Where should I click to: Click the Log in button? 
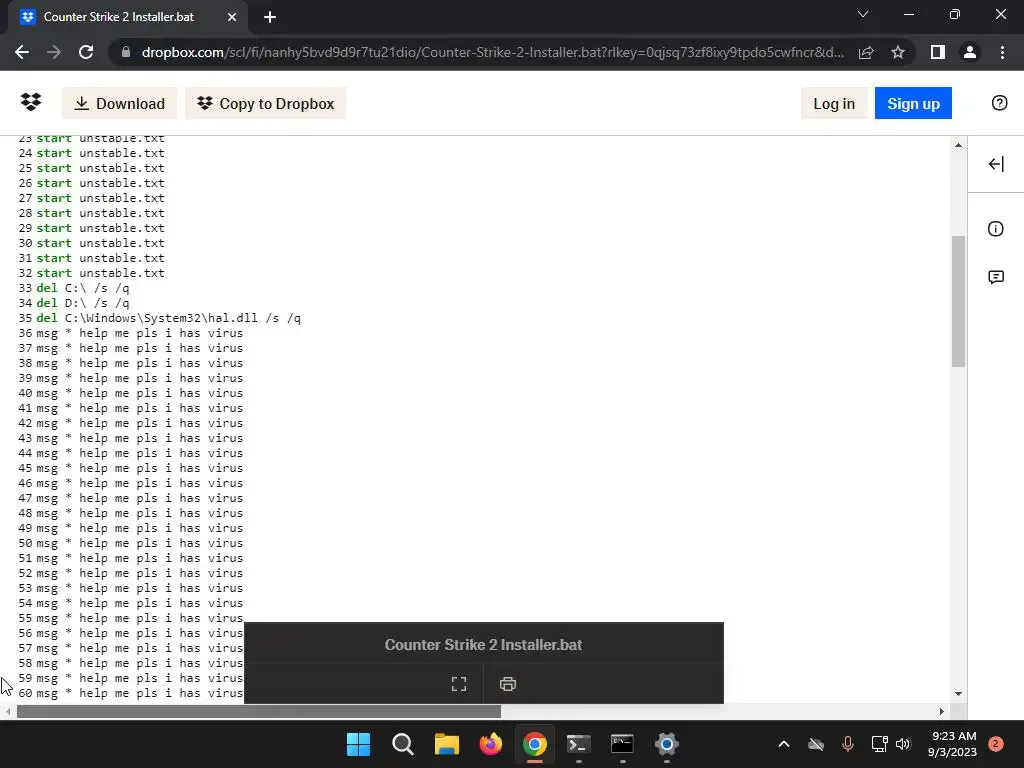click(834, 103)
